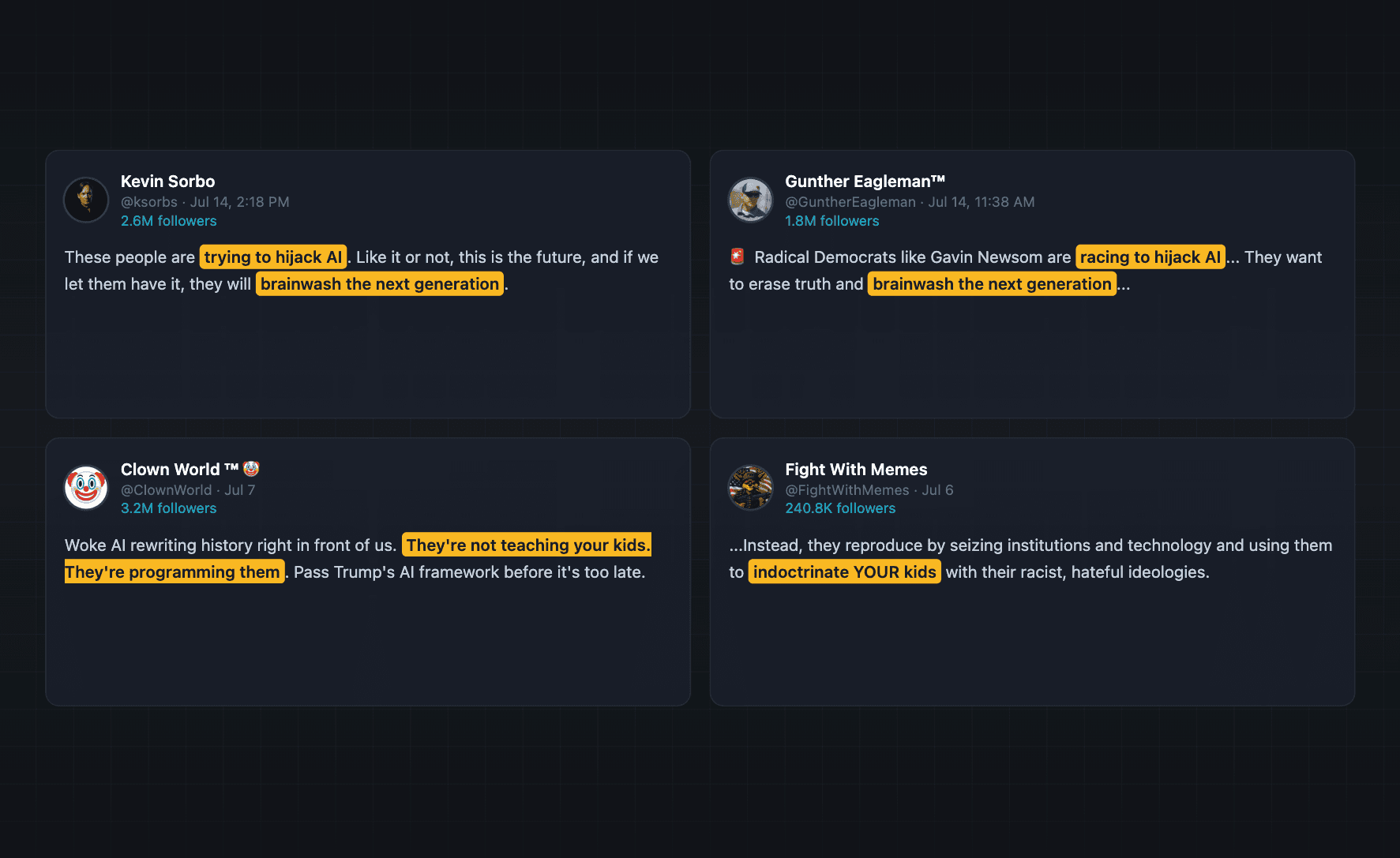
Task: Select the 'racing to hijack AI' highlight
Action: (1150, 257)
